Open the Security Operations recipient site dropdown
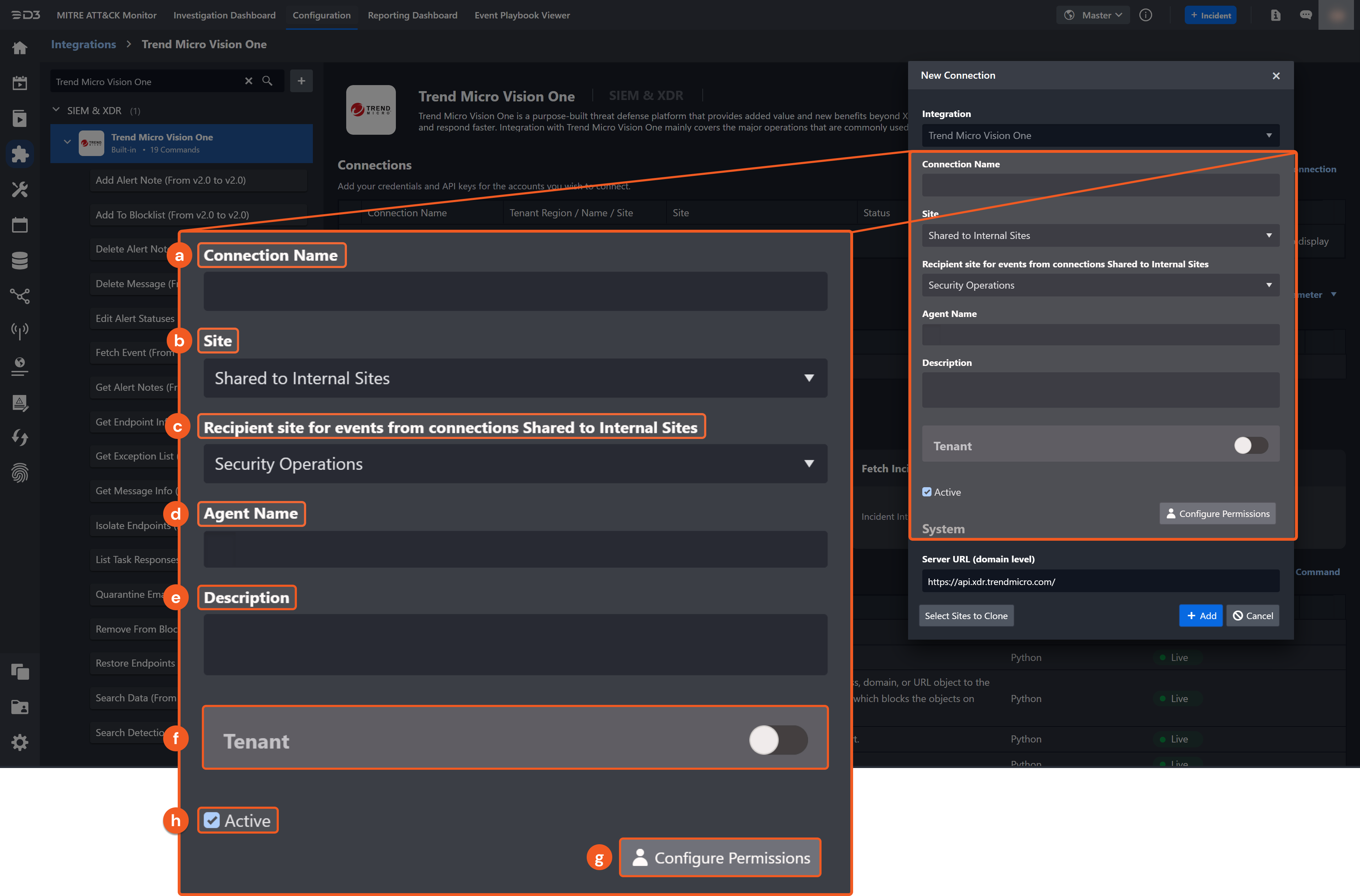This screenshot has width=1360, height=896. pyautogui.click(x=1100, y=285)
